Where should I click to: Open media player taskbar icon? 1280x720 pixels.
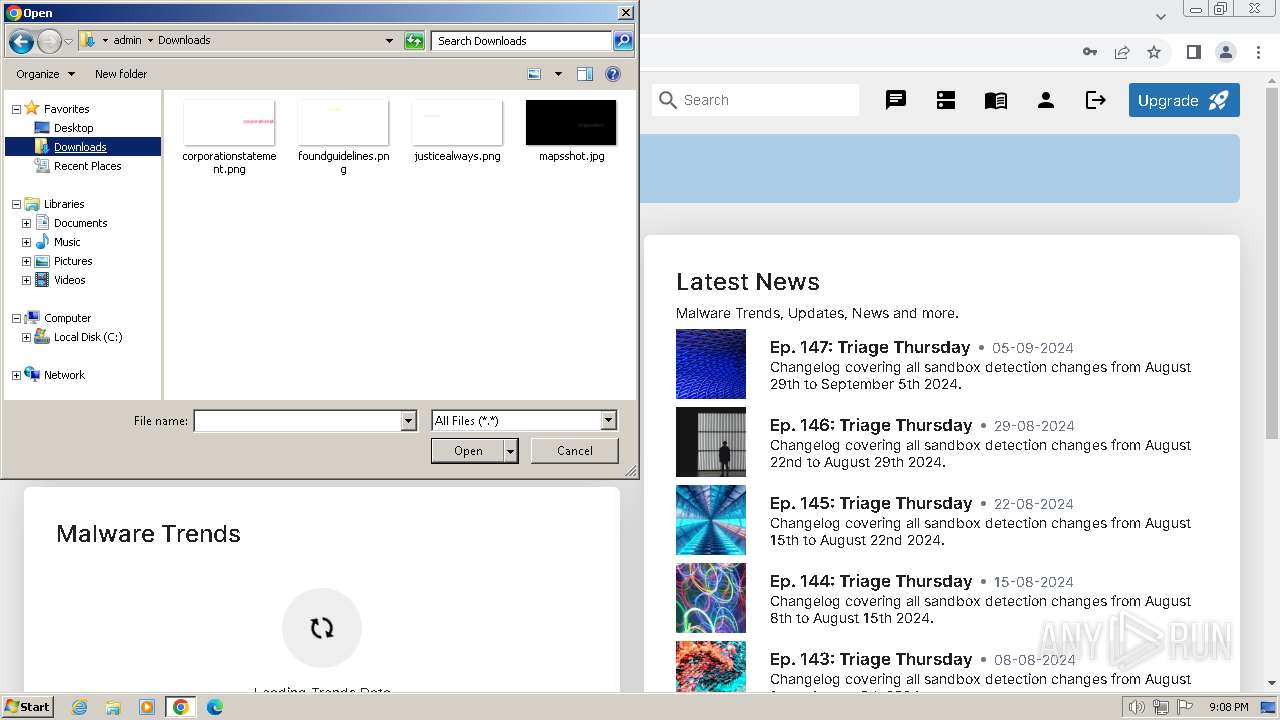pos(147,707)
